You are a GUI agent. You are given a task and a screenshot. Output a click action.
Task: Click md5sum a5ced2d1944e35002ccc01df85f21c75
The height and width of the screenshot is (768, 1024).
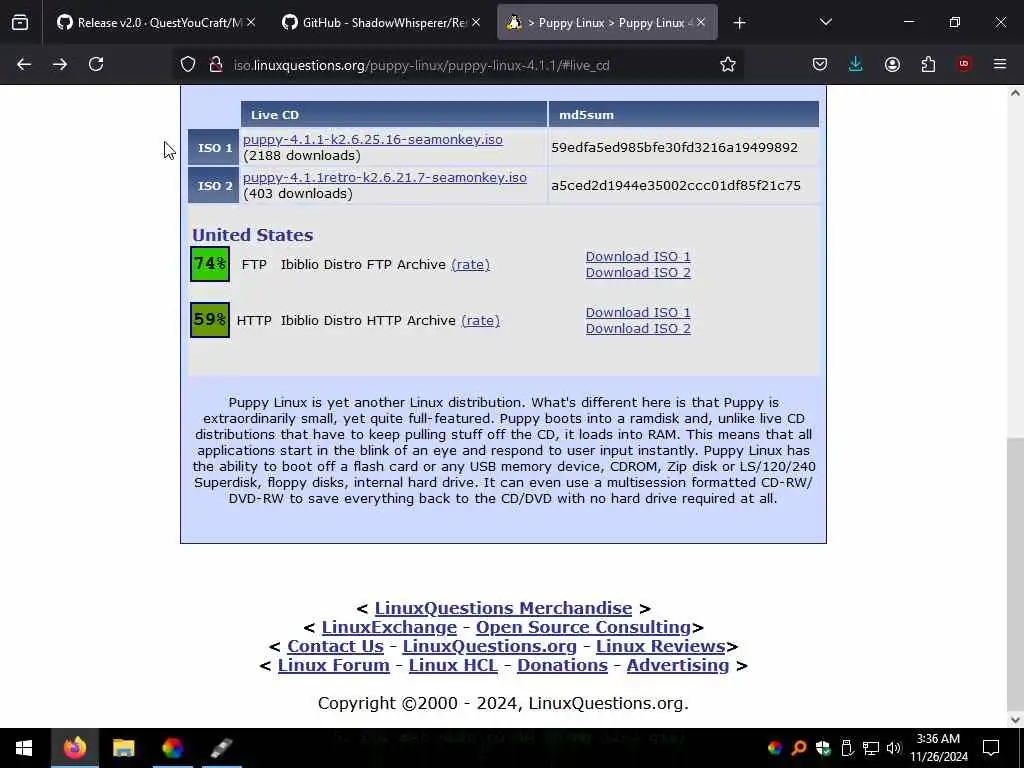click(x=675, y=185)
